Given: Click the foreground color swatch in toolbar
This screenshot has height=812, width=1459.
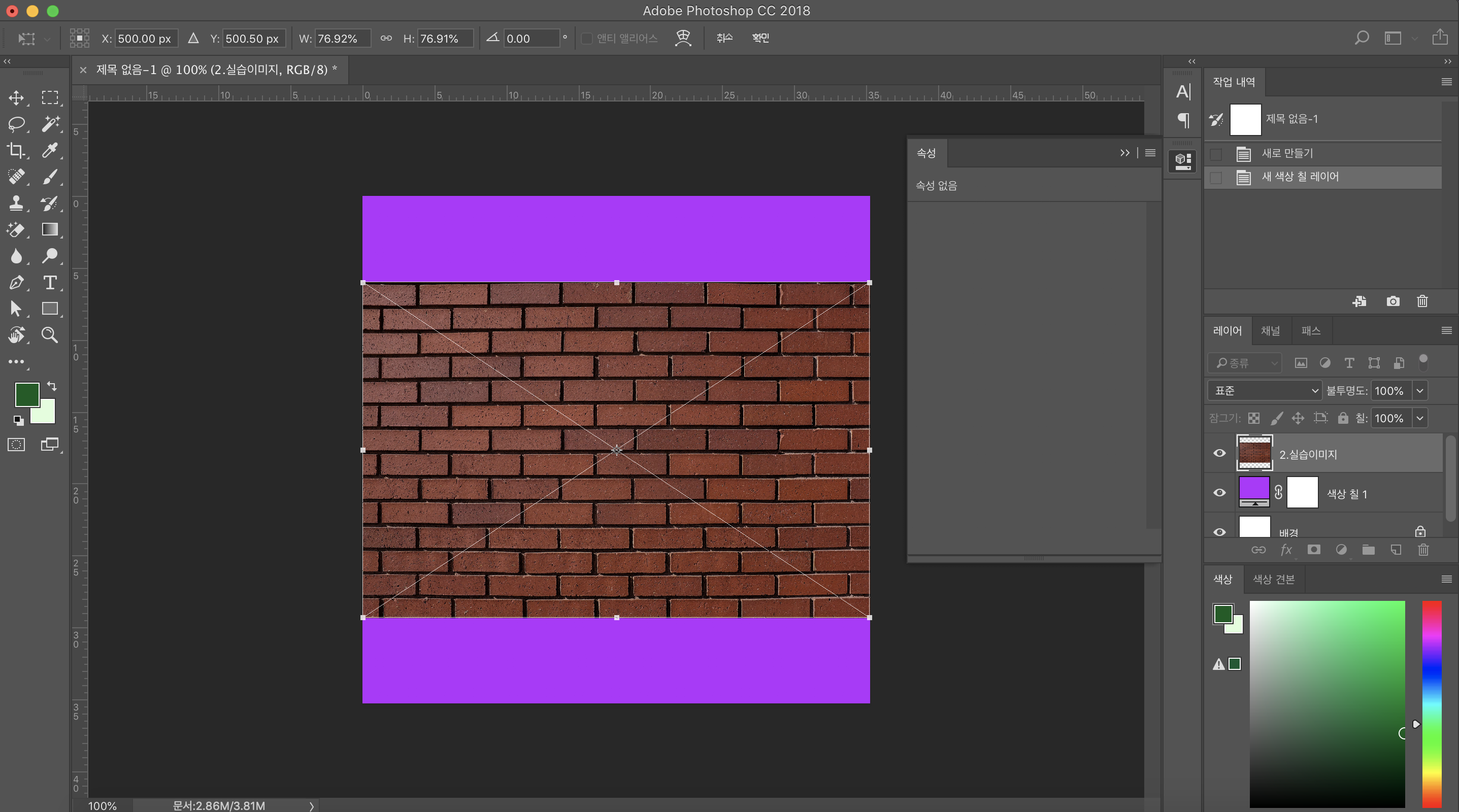Looking at the screenshot, I should click(x=26, y=395).
